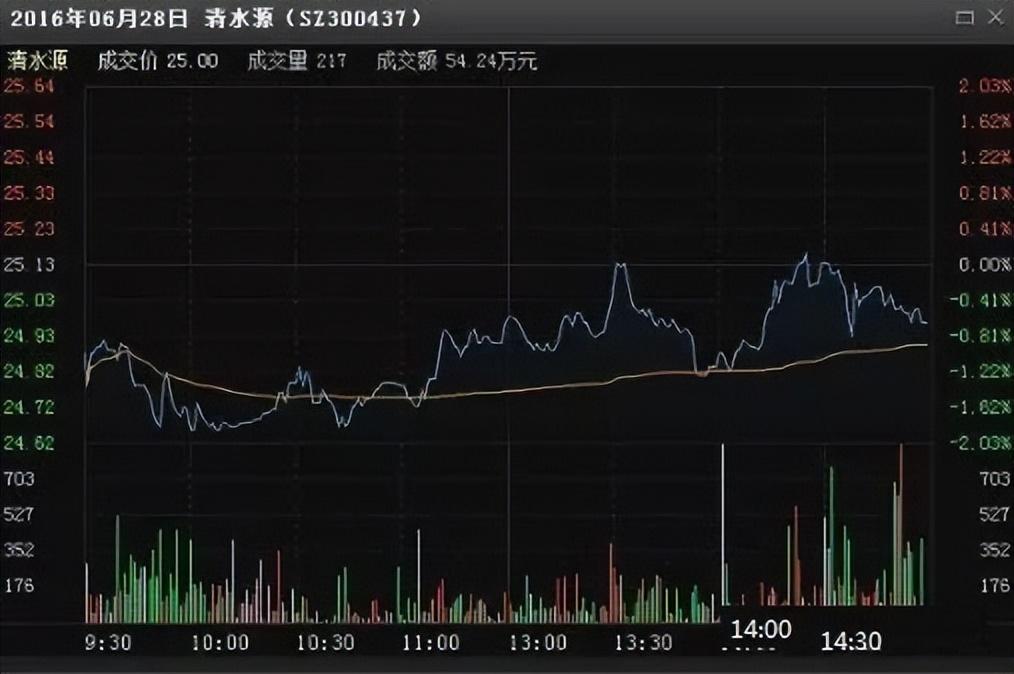The width and height of the screenshot is (1014, 674).
Task: Click the 10:00 time axis marker
Action: tap(220, 642)
